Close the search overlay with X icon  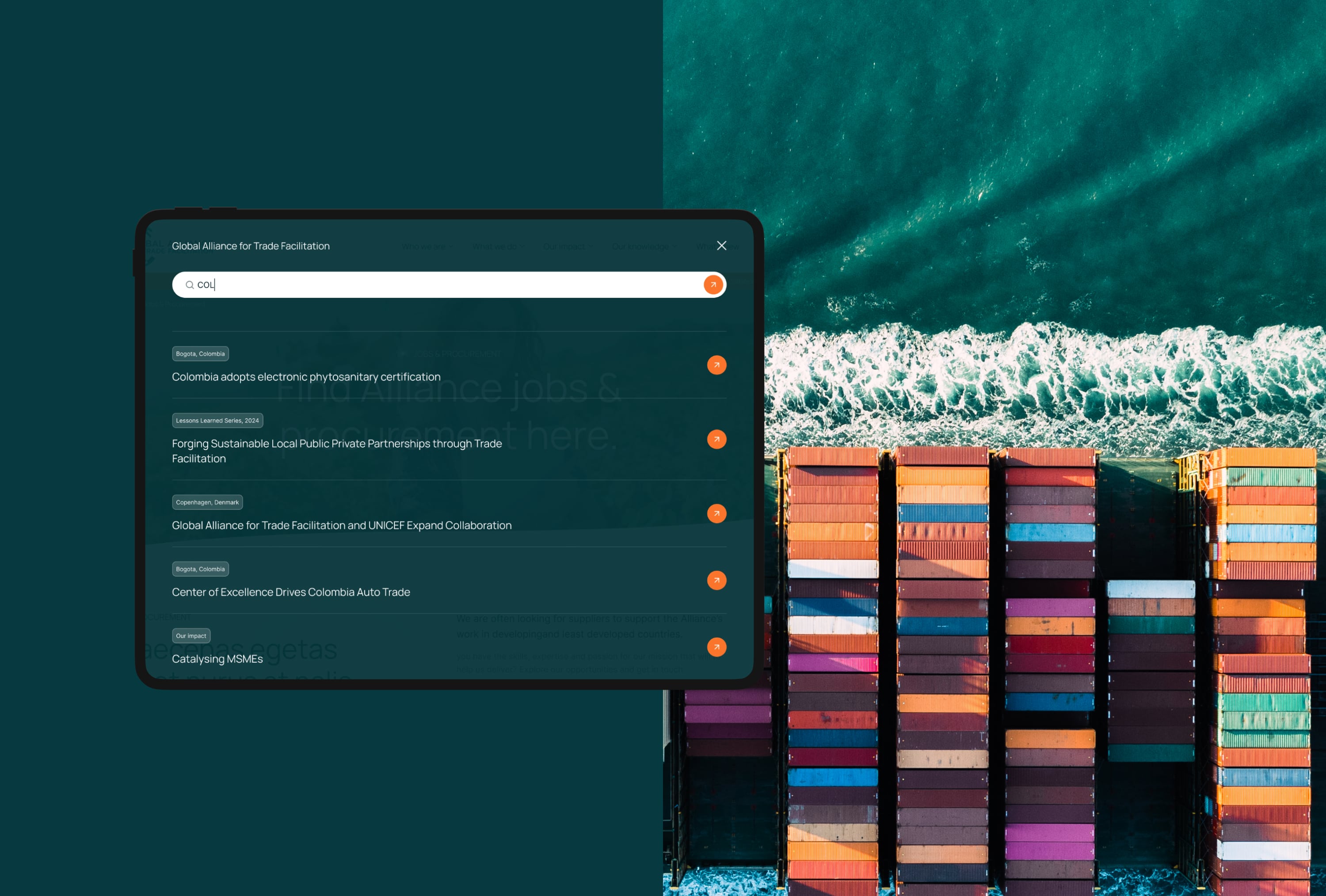(x=721, y=245)
